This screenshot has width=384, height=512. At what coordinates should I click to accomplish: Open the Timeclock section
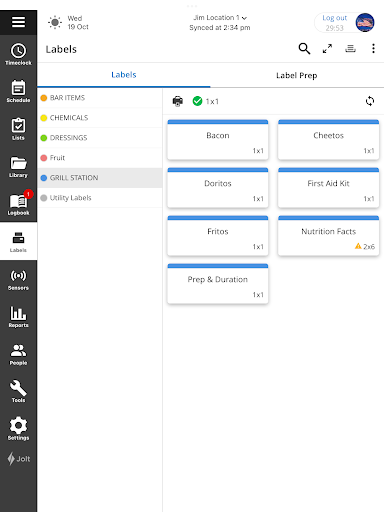pos(18,54)
